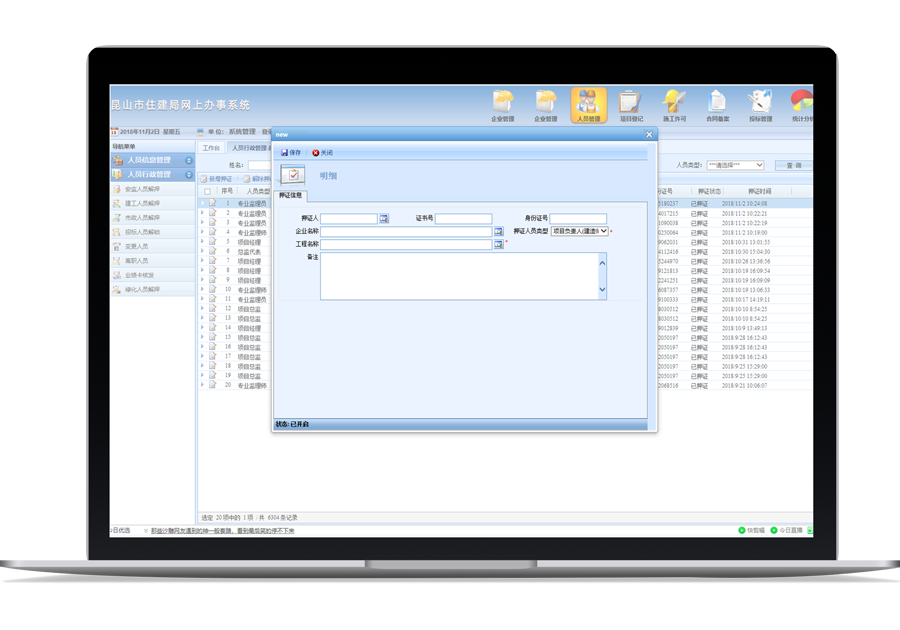
Task: Click into the 证书号 input field
Action: point(463,218)
